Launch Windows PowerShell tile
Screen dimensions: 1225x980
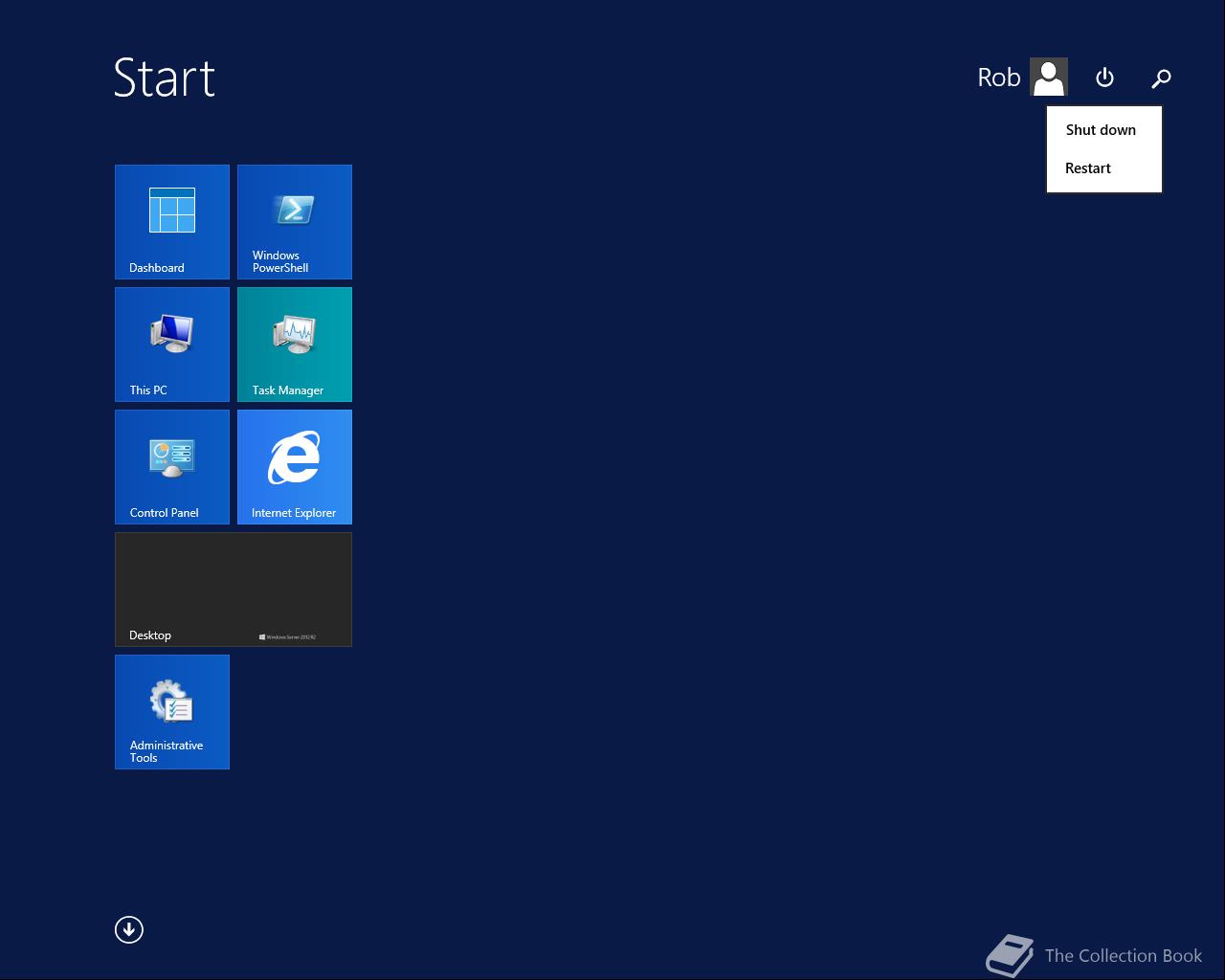pyautogui.click(x=295, y=222)
